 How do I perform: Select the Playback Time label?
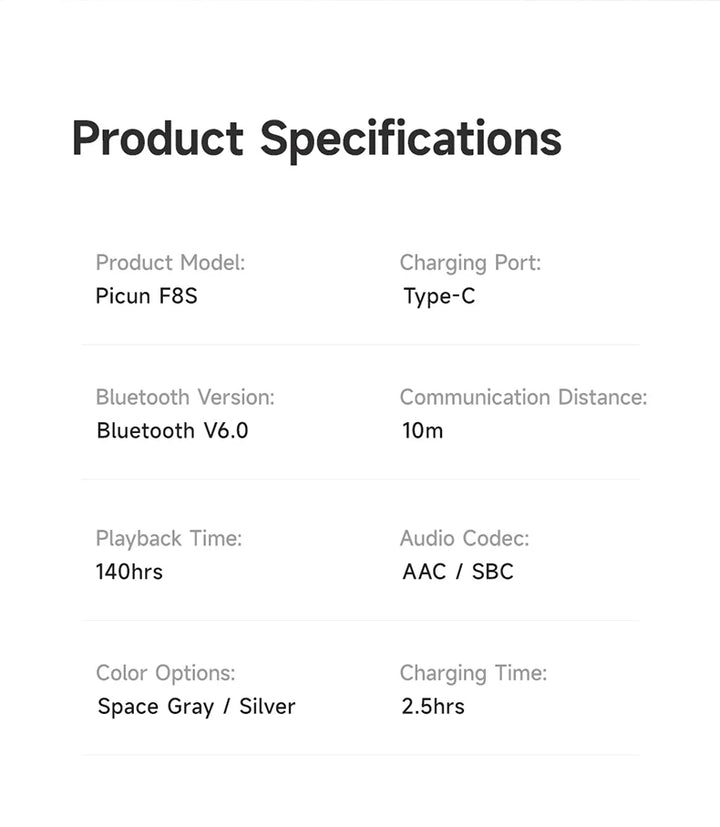point(169,538)
